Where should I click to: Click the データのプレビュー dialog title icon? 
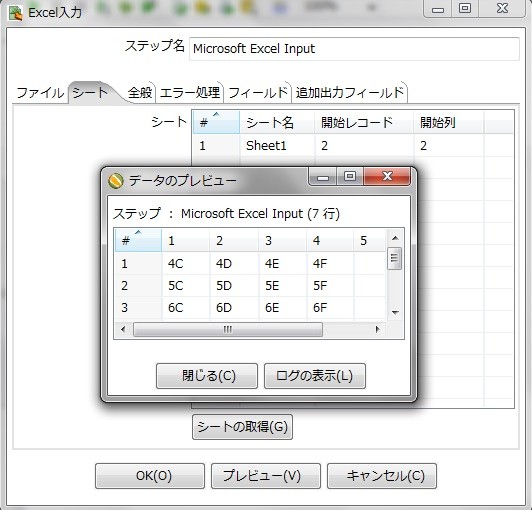tap(115, 181)
